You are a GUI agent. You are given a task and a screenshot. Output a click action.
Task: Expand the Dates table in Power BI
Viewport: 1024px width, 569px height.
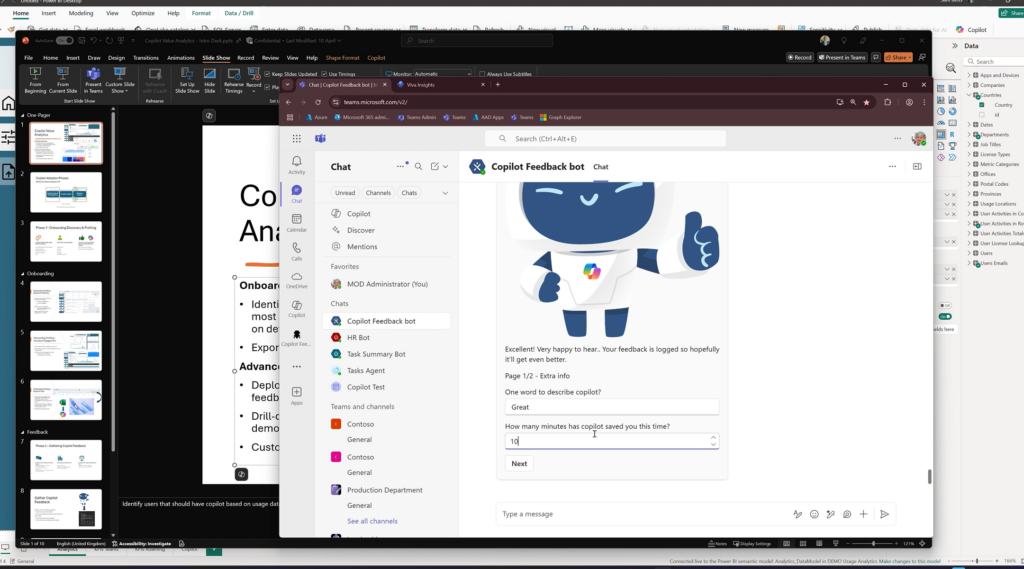click(968, 124)
